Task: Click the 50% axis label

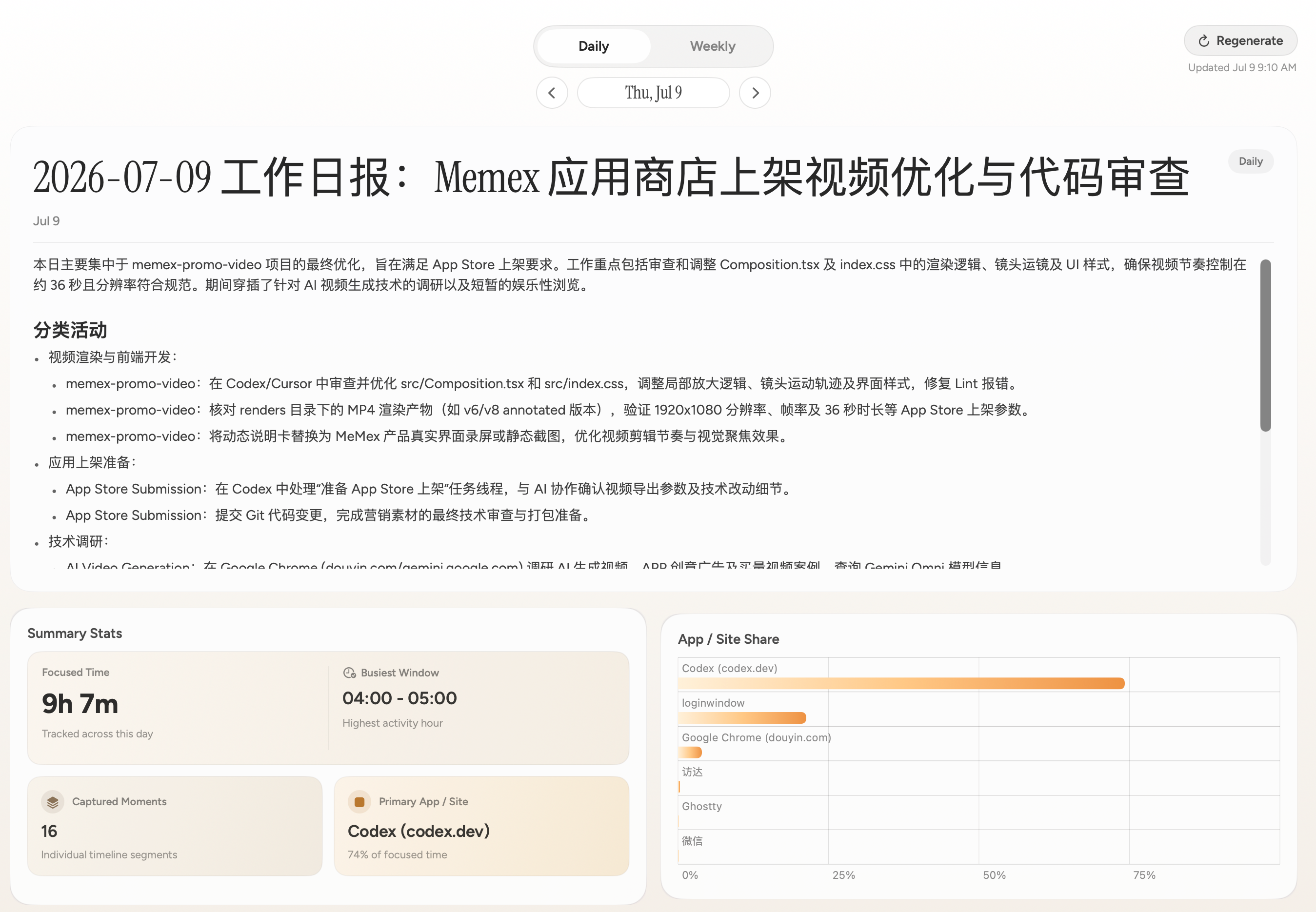Action: tap(994, 875)
